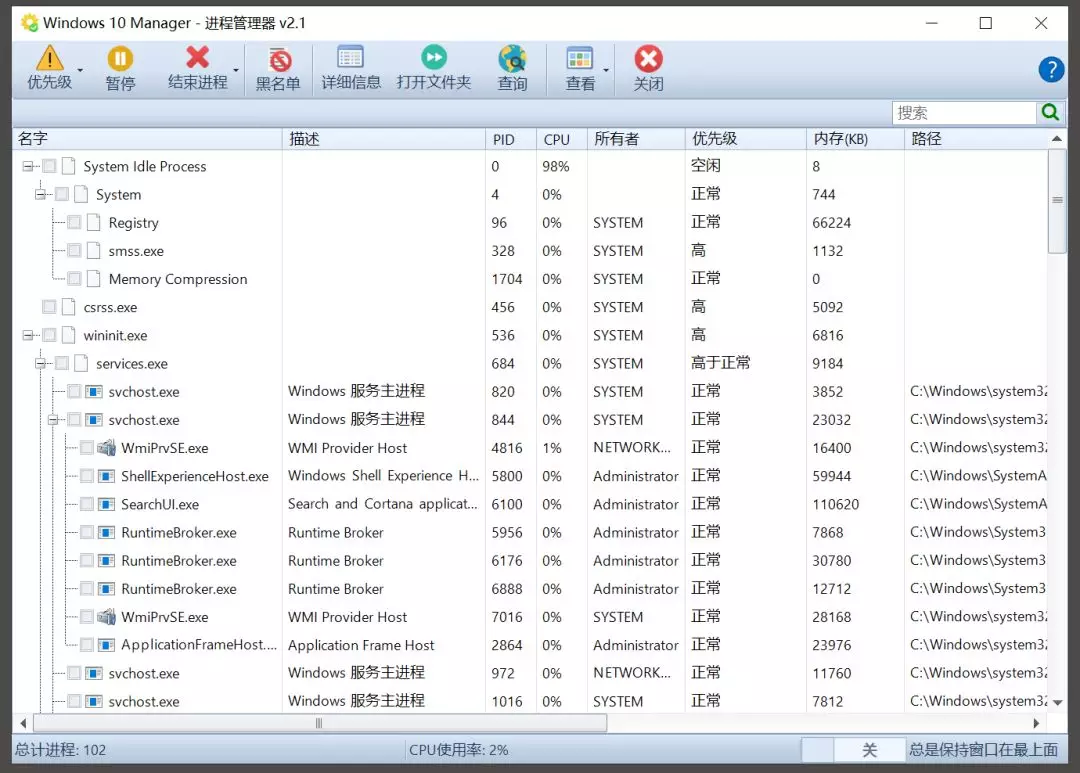Click the horizontal scrollbar thumb

click(320, 723)
